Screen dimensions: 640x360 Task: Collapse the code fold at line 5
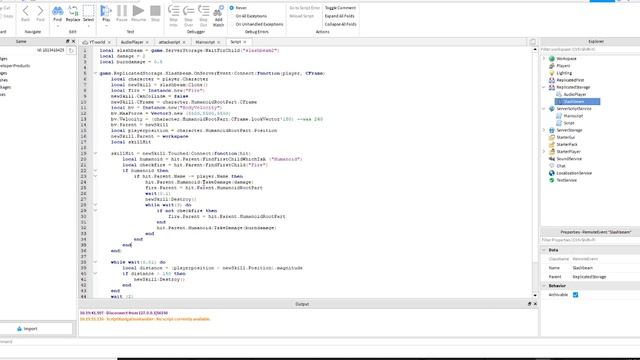point(96,73)
